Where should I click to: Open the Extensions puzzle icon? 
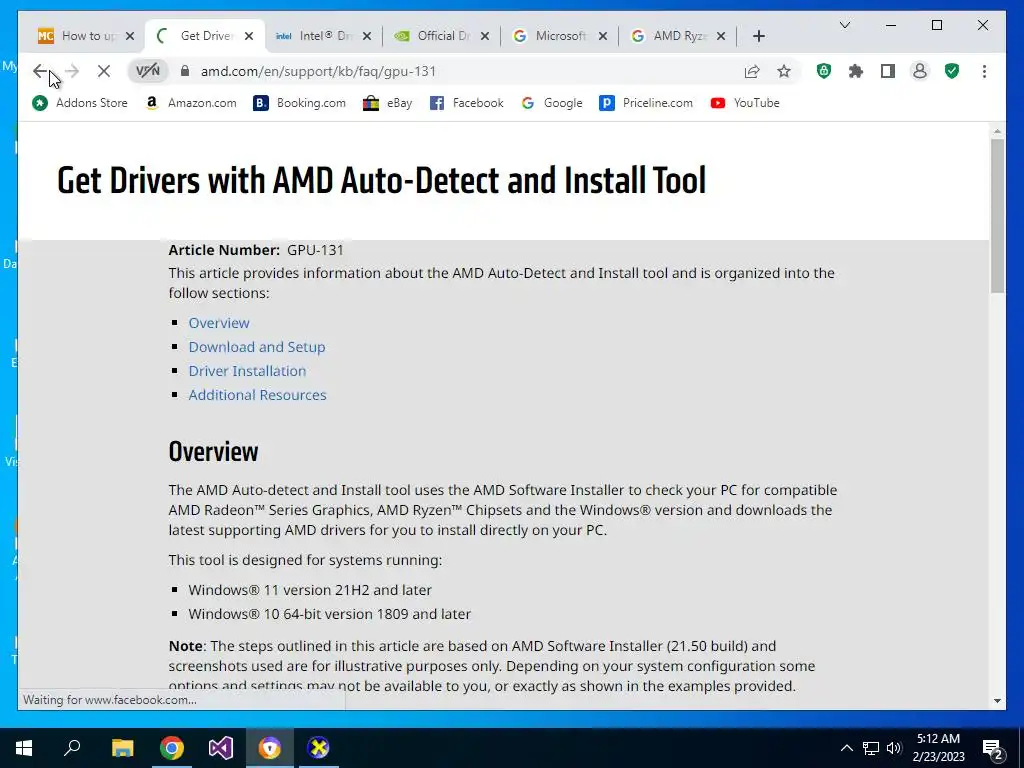[856, 71]
